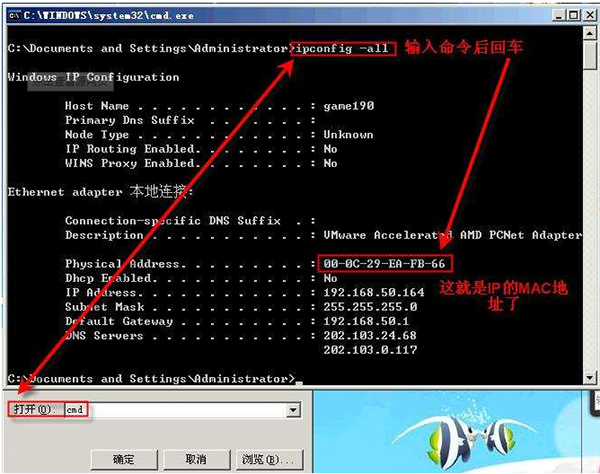Maximize the cmd.exe window
Viewport: 600px width, 474px height.
point(573,15)
